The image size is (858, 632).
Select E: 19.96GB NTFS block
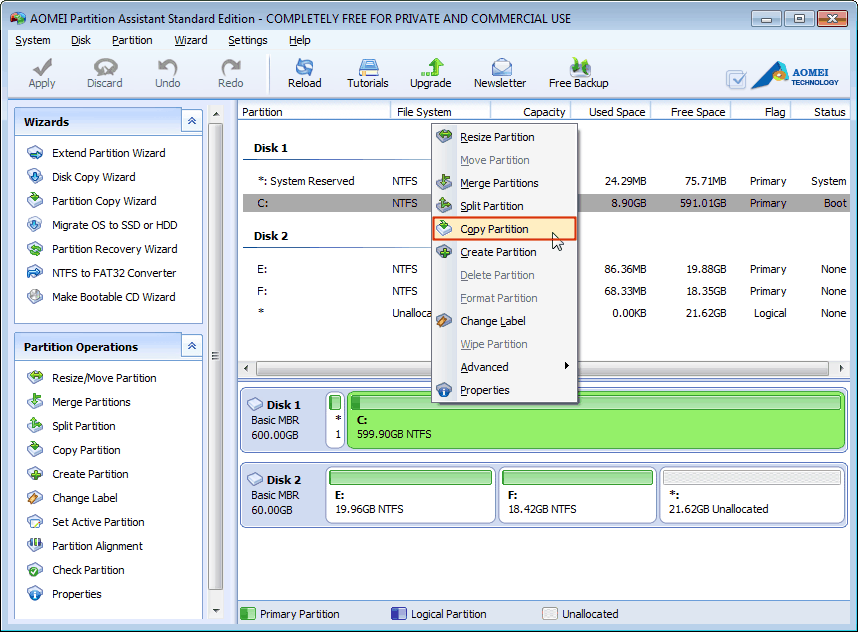410,495
